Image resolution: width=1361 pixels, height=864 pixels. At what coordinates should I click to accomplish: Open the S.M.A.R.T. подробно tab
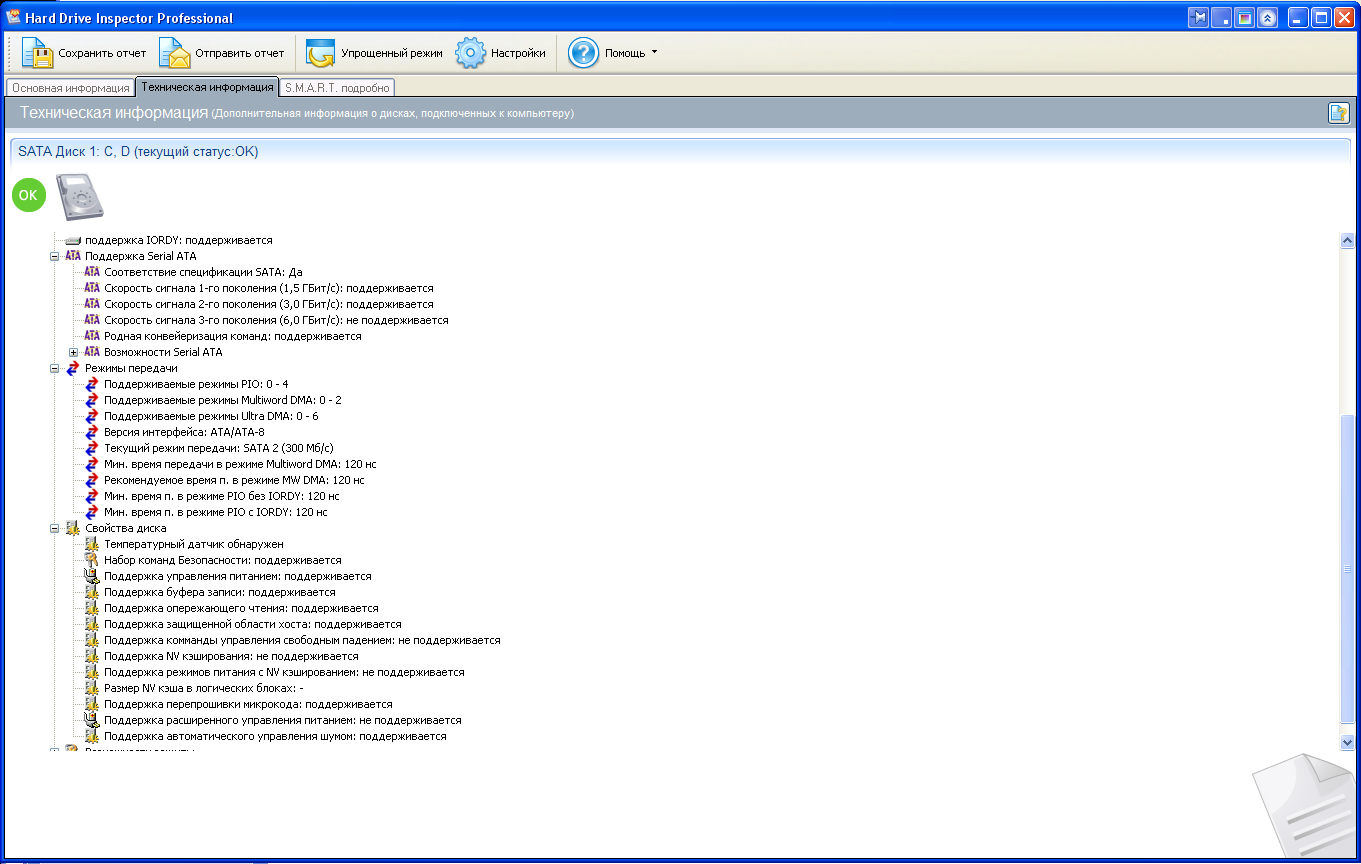click(x=337, y=88)
